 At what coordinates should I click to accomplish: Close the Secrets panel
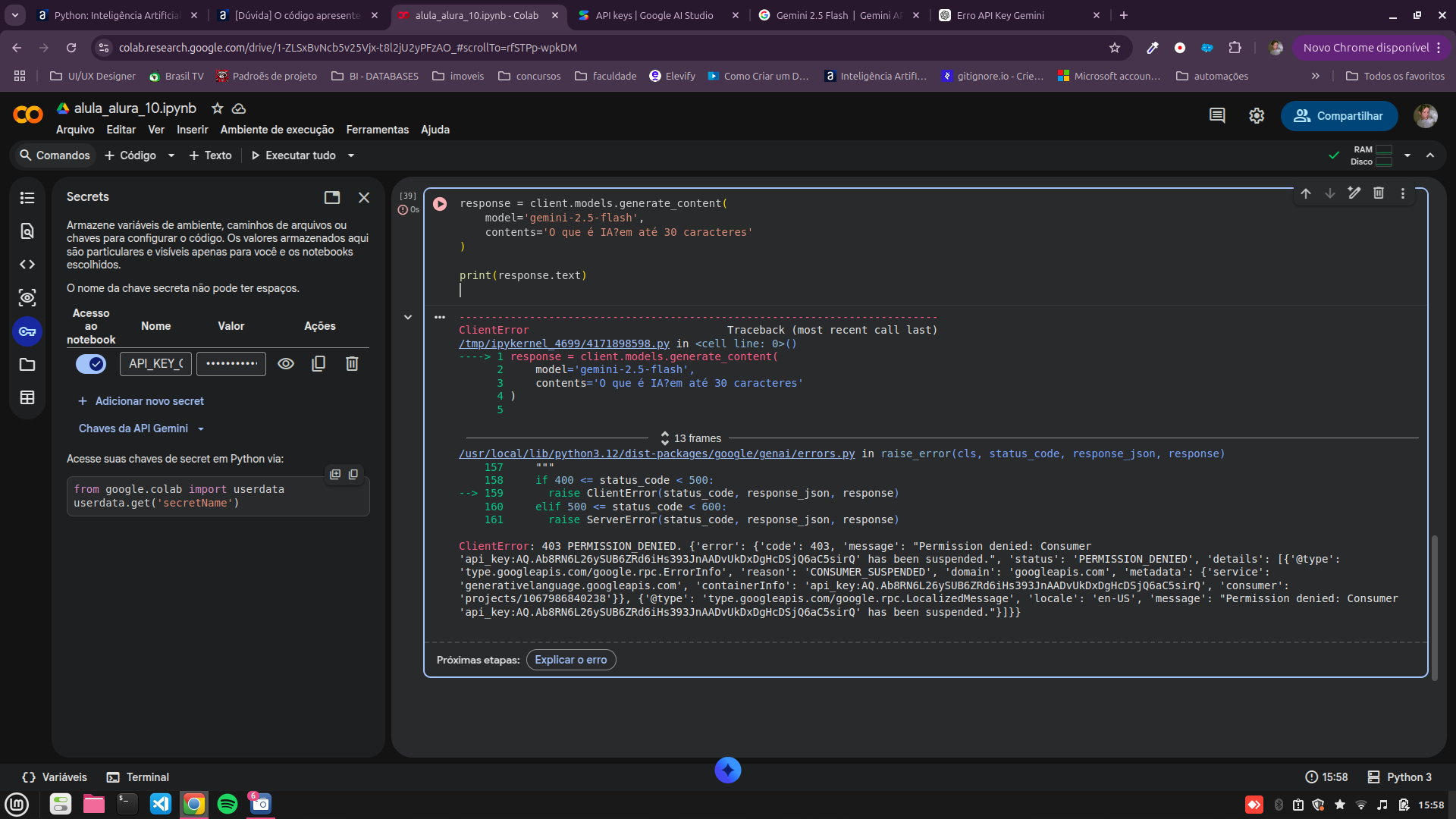click(x=364, y=197)
